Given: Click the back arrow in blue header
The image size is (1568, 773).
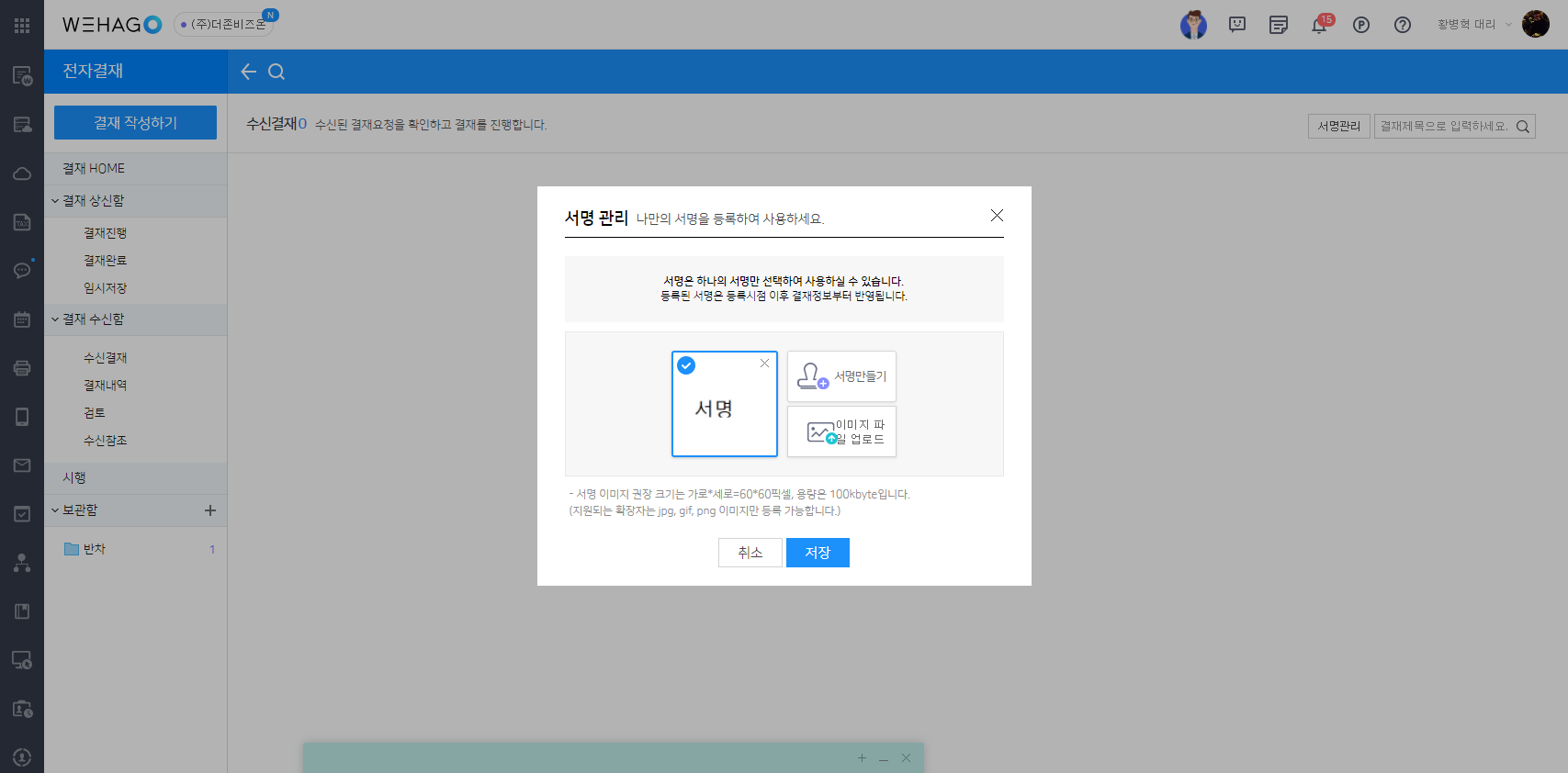Looking at the screenshot, I should pyautogui.click(x=248, y=72).
